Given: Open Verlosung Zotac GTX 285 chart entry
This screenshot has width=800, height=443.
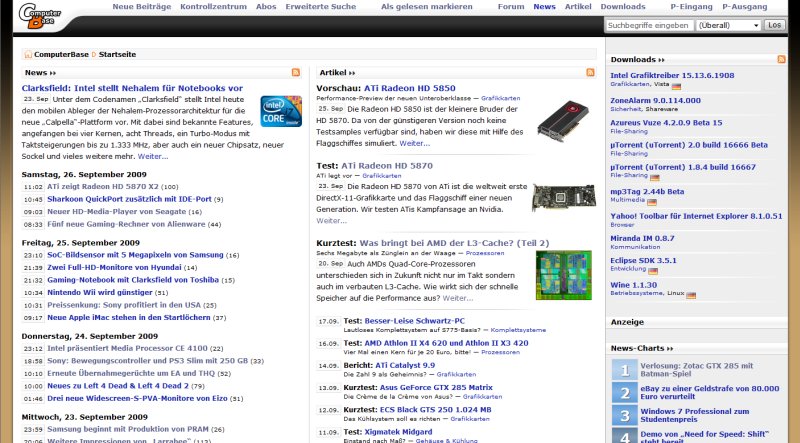Looking at the screenshot, I should [696, 370].
